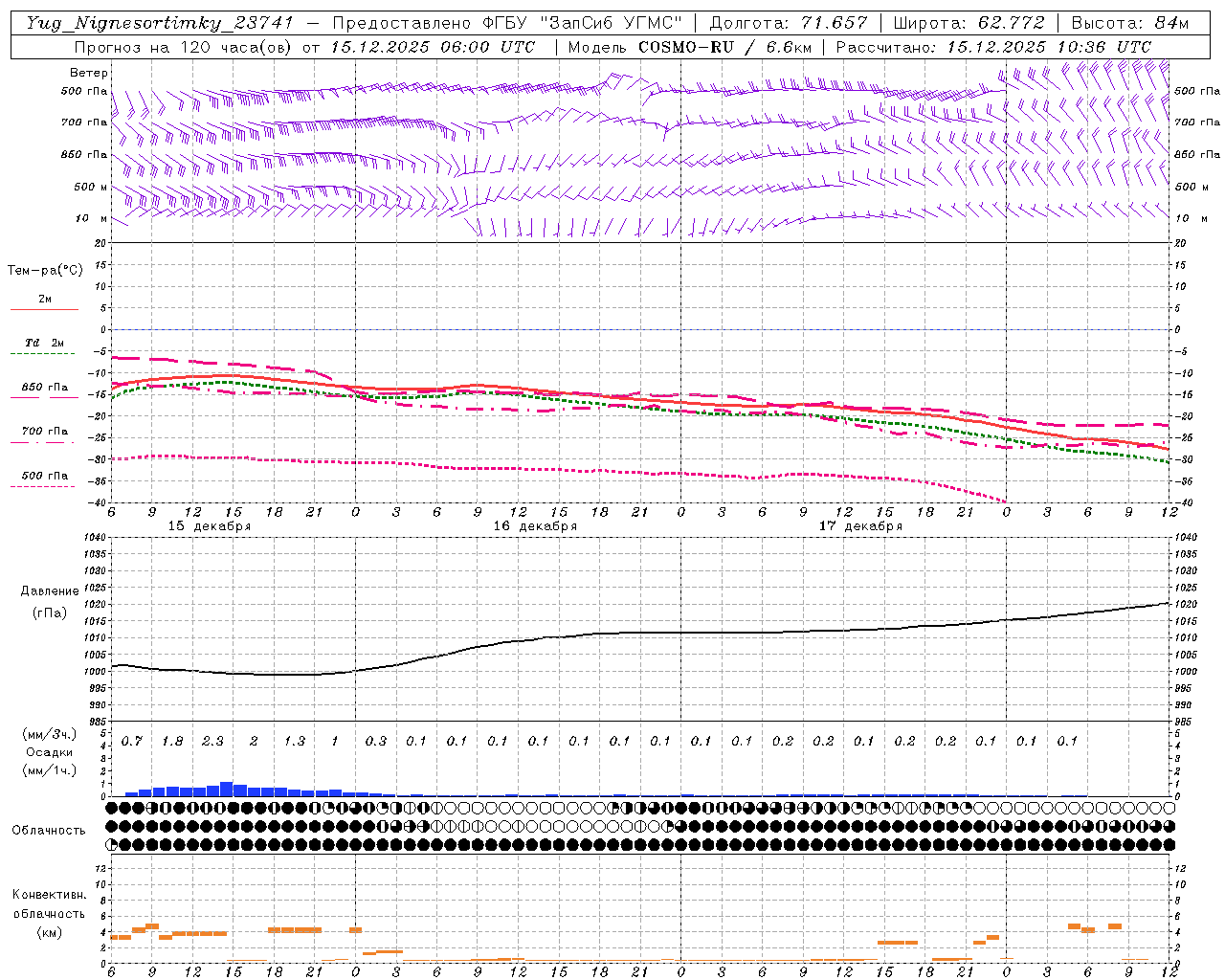
Task: Click the '(мм/3ч.)' precipitation unit label
Action: (x=50, y=734)
